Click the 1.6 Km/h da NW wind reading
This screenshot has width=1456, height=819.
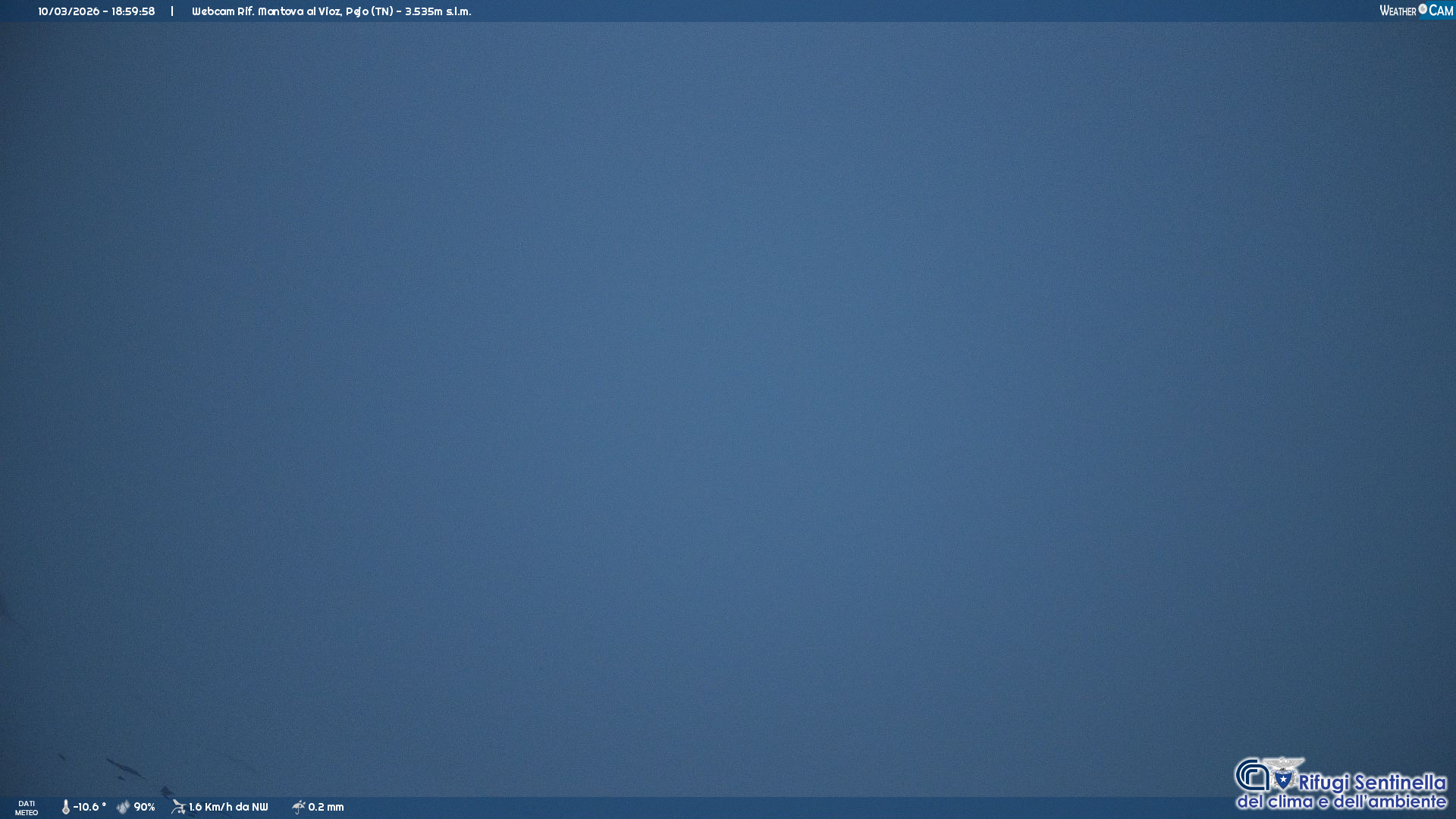228,808
